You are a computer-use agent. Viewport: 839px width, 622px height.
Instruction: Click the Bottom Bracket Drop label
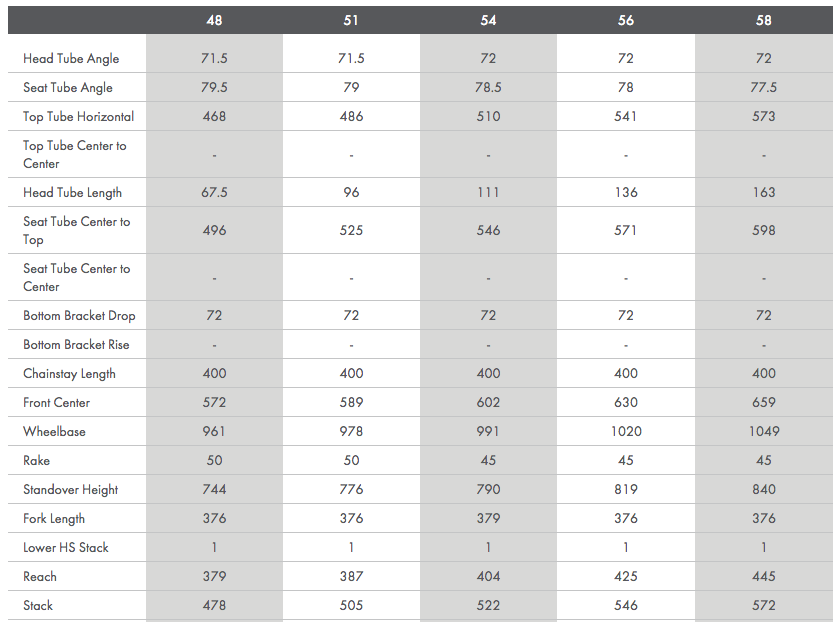(x=79, y=316)
